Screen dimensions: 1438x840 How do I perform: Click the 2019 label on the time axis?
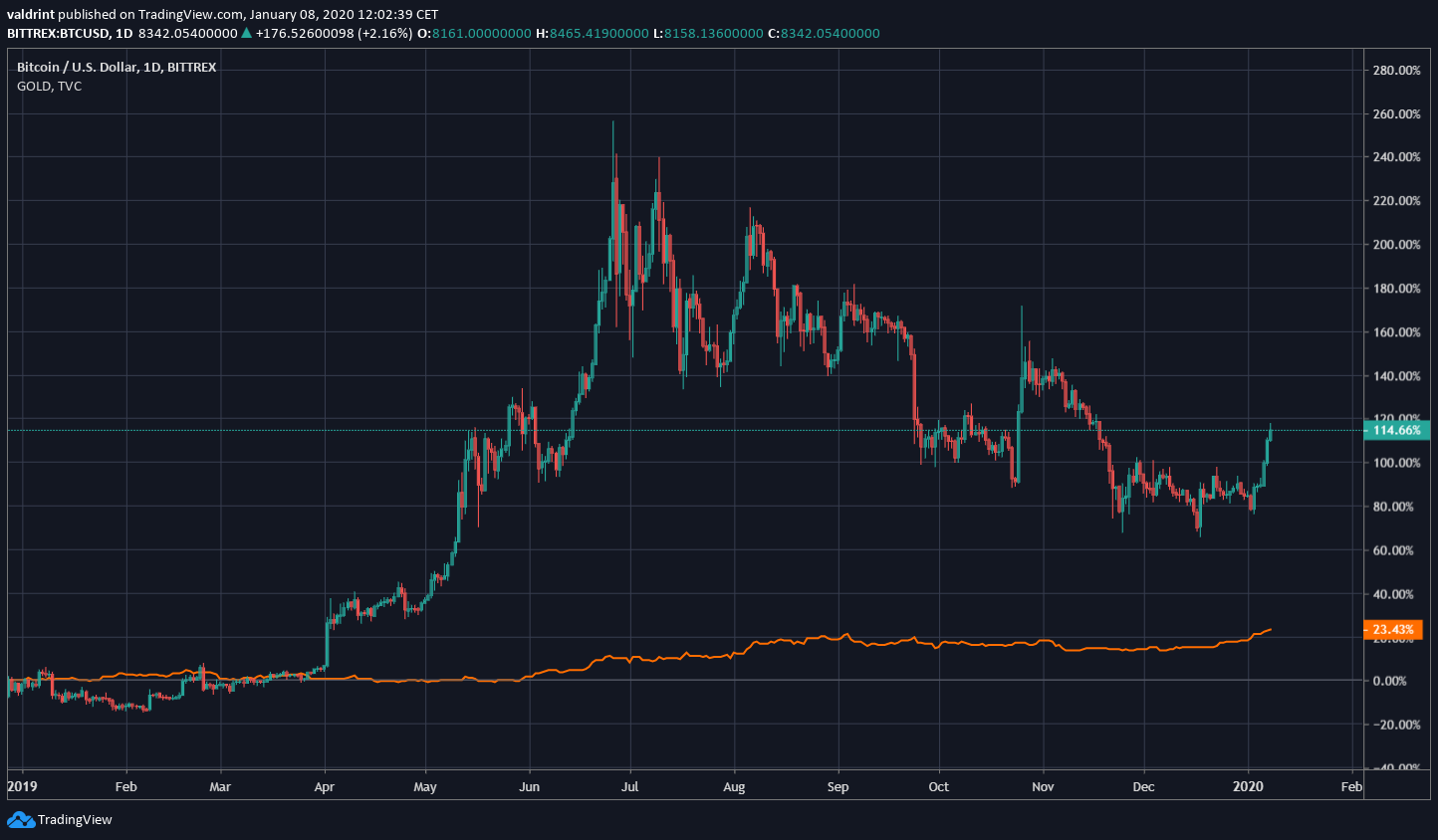pyautogui.click(x=21, y=786)
